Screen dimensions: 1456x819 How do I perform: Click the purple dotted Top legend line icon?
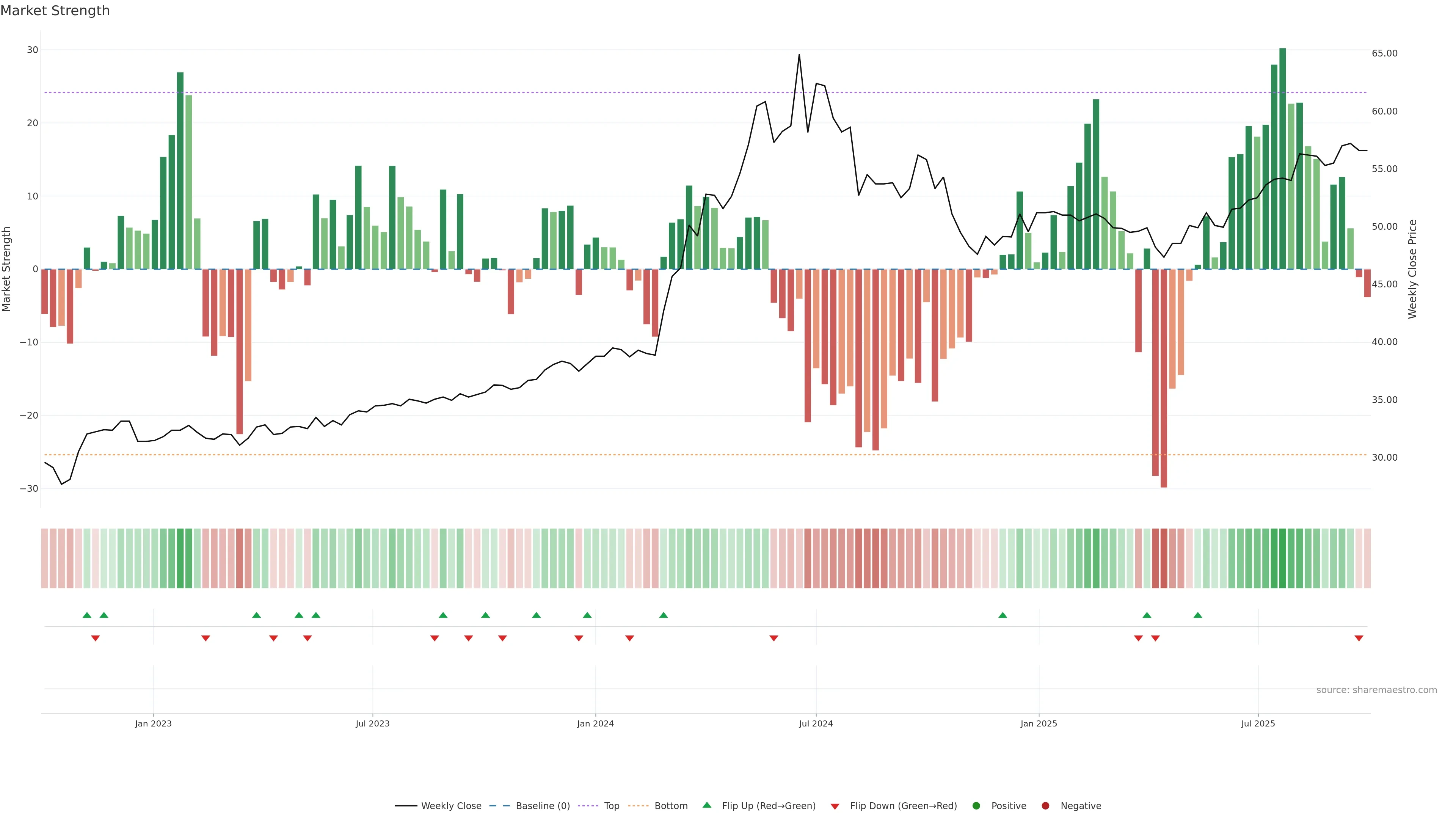[x=589, y=806]
